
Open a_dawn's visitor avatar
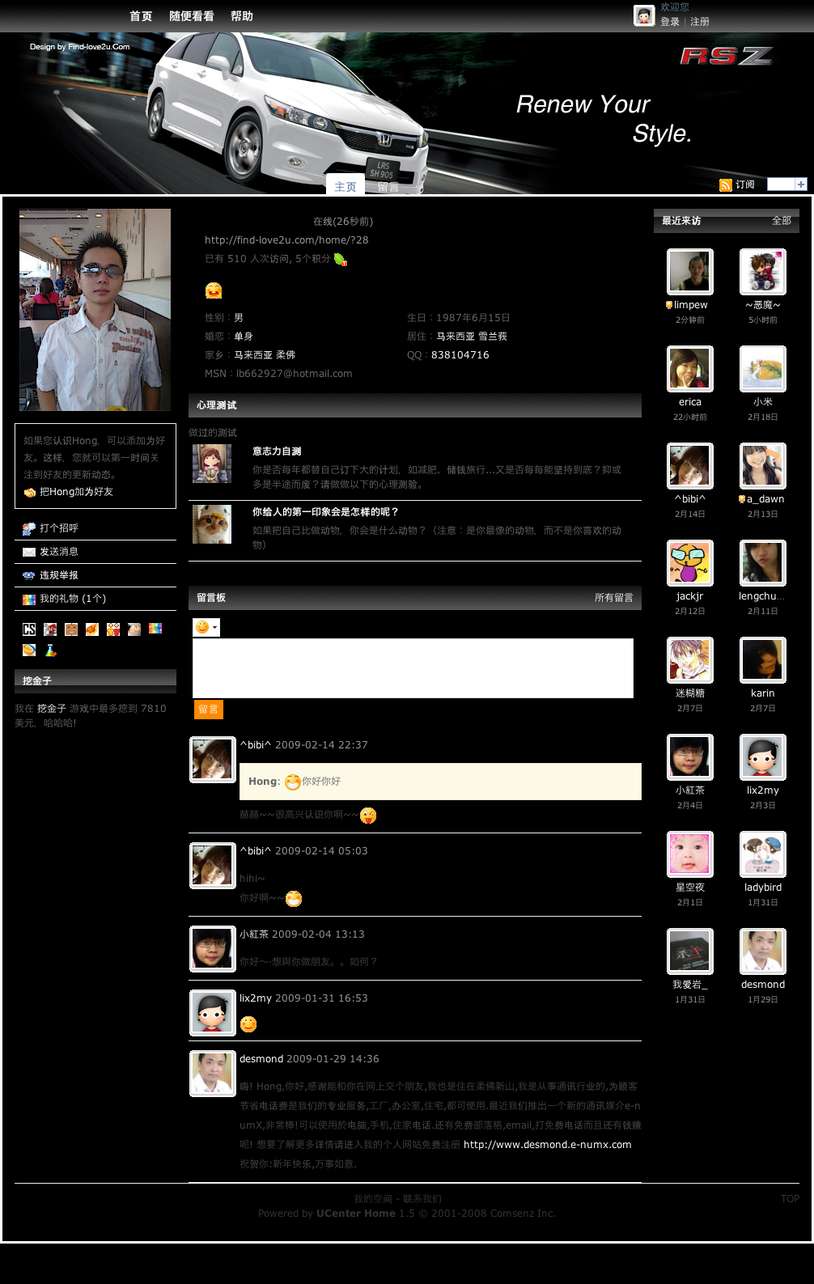pyautogui.click(x=763, y=466)
